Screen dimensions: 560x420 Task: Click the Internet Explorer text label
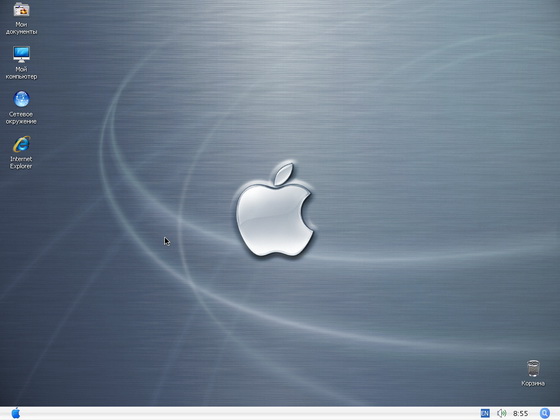pos(21,162)
